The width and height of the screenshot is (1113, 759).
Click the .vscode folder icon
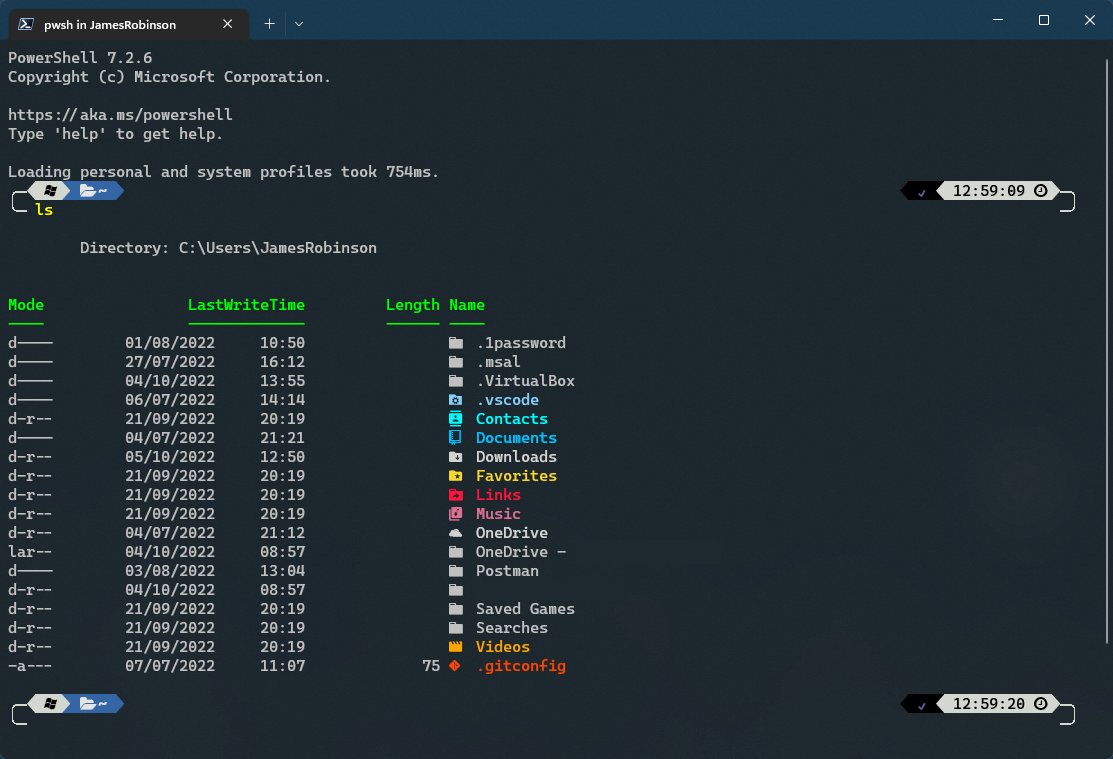pyautogui.click(x=456, y=400)
